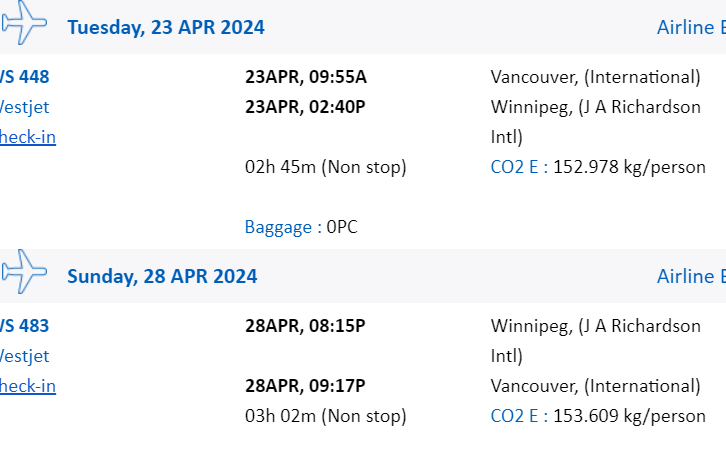Open the check-in link for WS 448
Image resolution: width=726 pixels, height=456 pixels.
(x=28, y=137)
